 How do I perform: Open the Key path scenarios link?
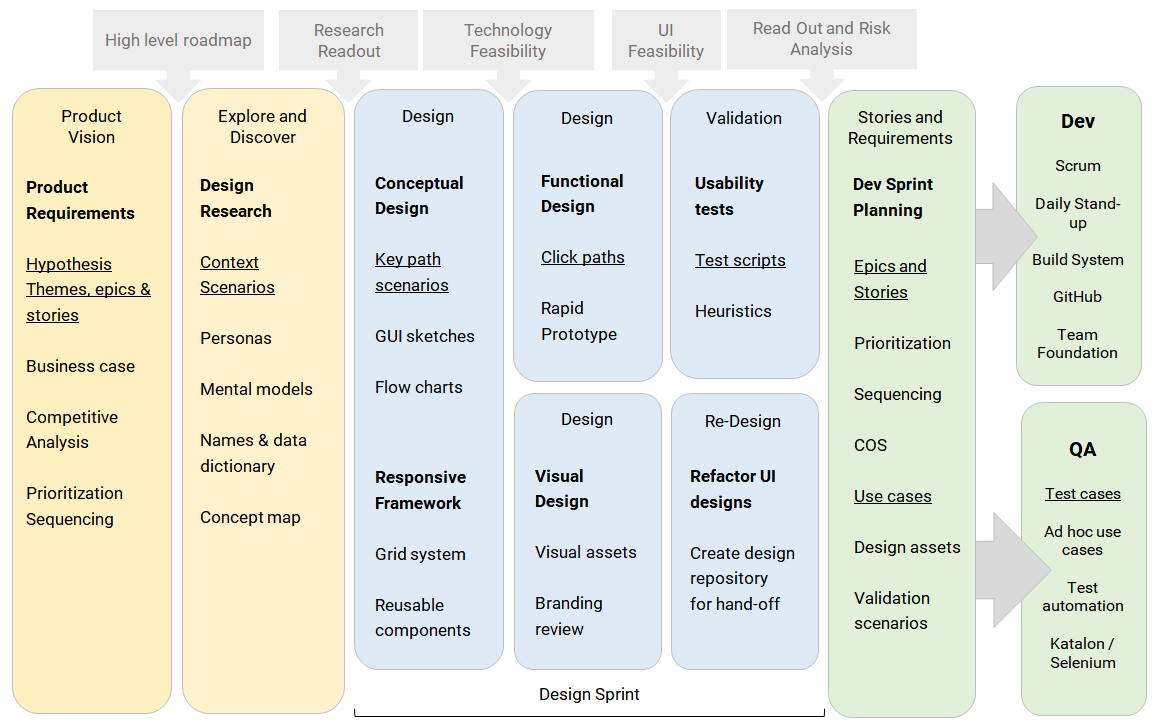click(x=412, y=272)
